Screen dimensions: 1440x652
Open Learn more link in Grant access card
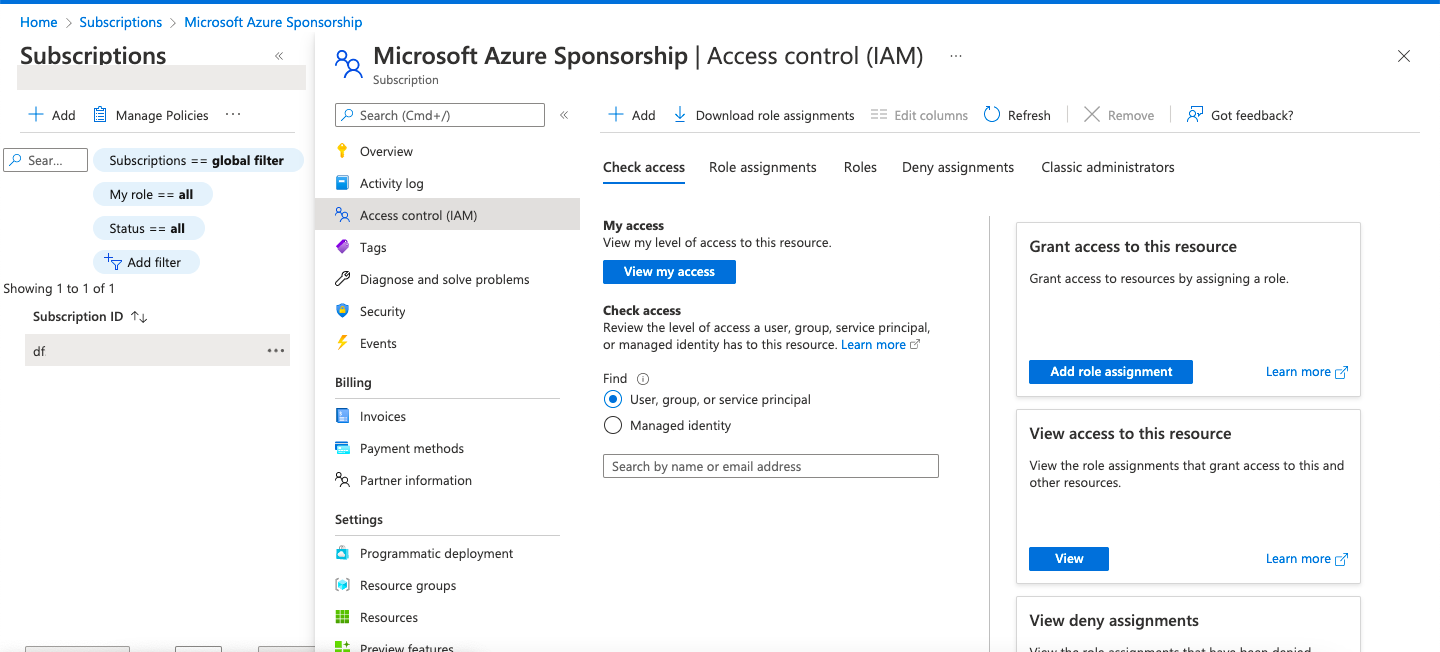click(1306, 372)
